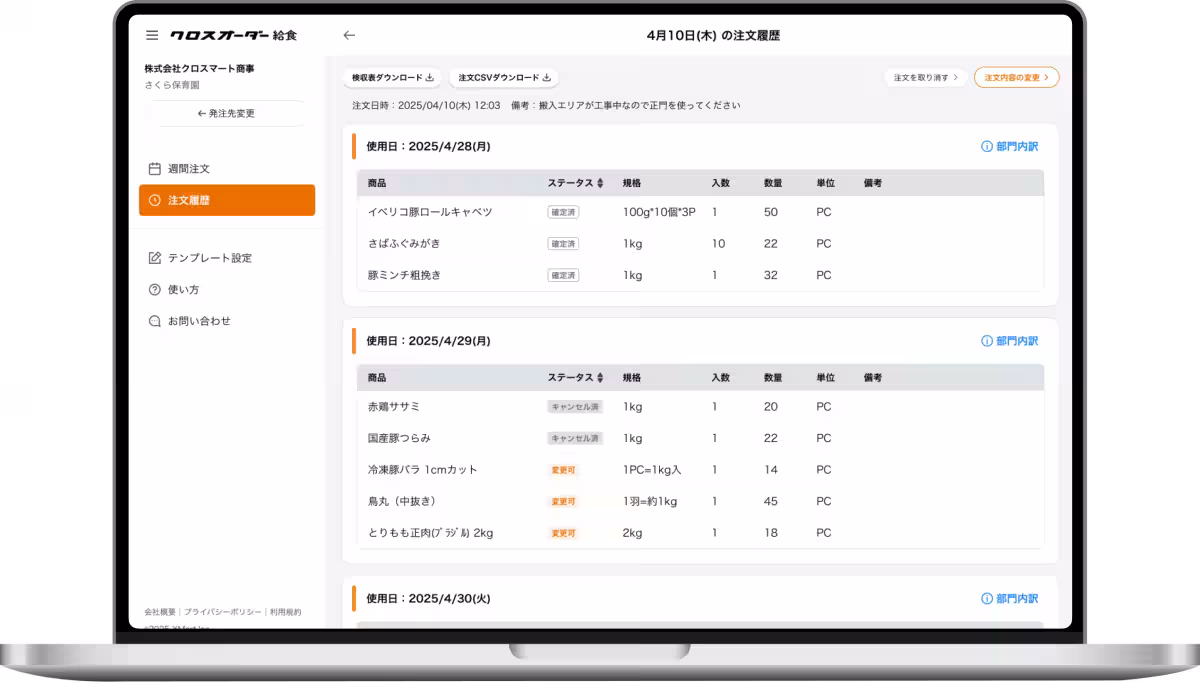Click the download icon on 検収表ダウンロード
The height and width of the screenshot is (682, 1200).
pos(429,77)
